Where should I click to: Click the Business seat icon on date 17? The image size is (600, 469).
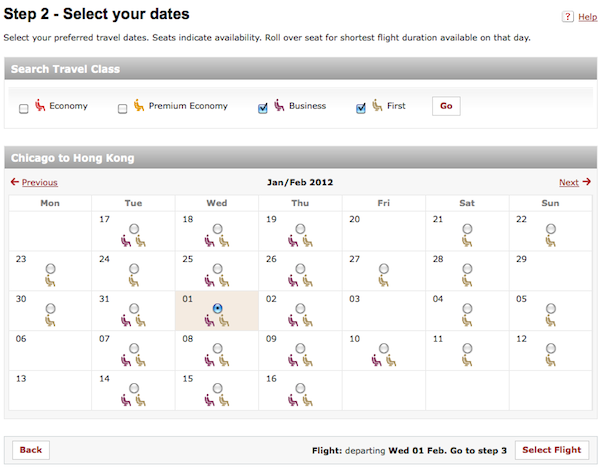tap(126, 241)
